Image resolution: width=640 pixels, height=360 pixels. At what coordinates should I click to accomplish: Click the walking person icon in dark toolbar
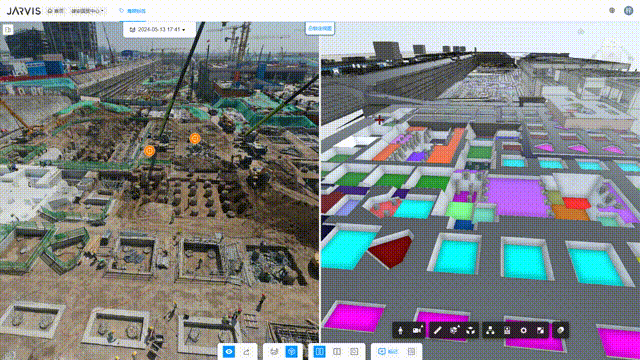pos(400,331)
